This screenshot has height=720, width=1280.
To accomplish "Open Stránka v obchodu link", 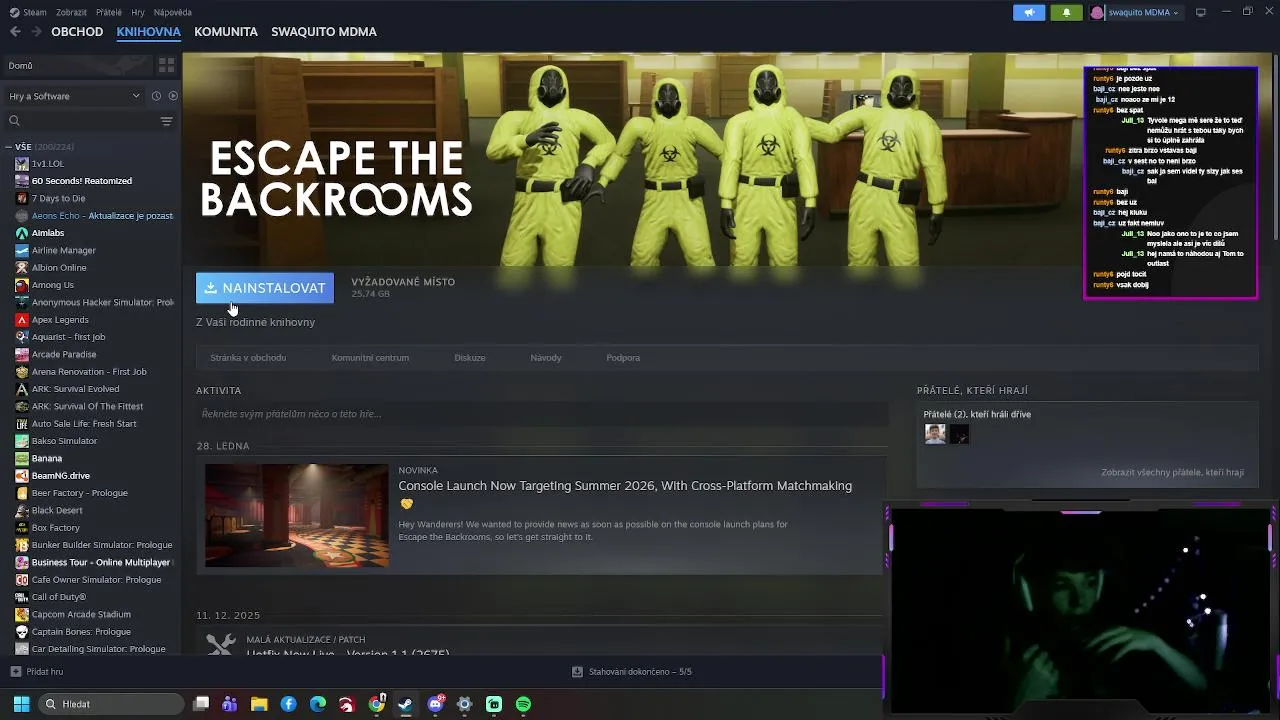I will (x=248, y=358).
